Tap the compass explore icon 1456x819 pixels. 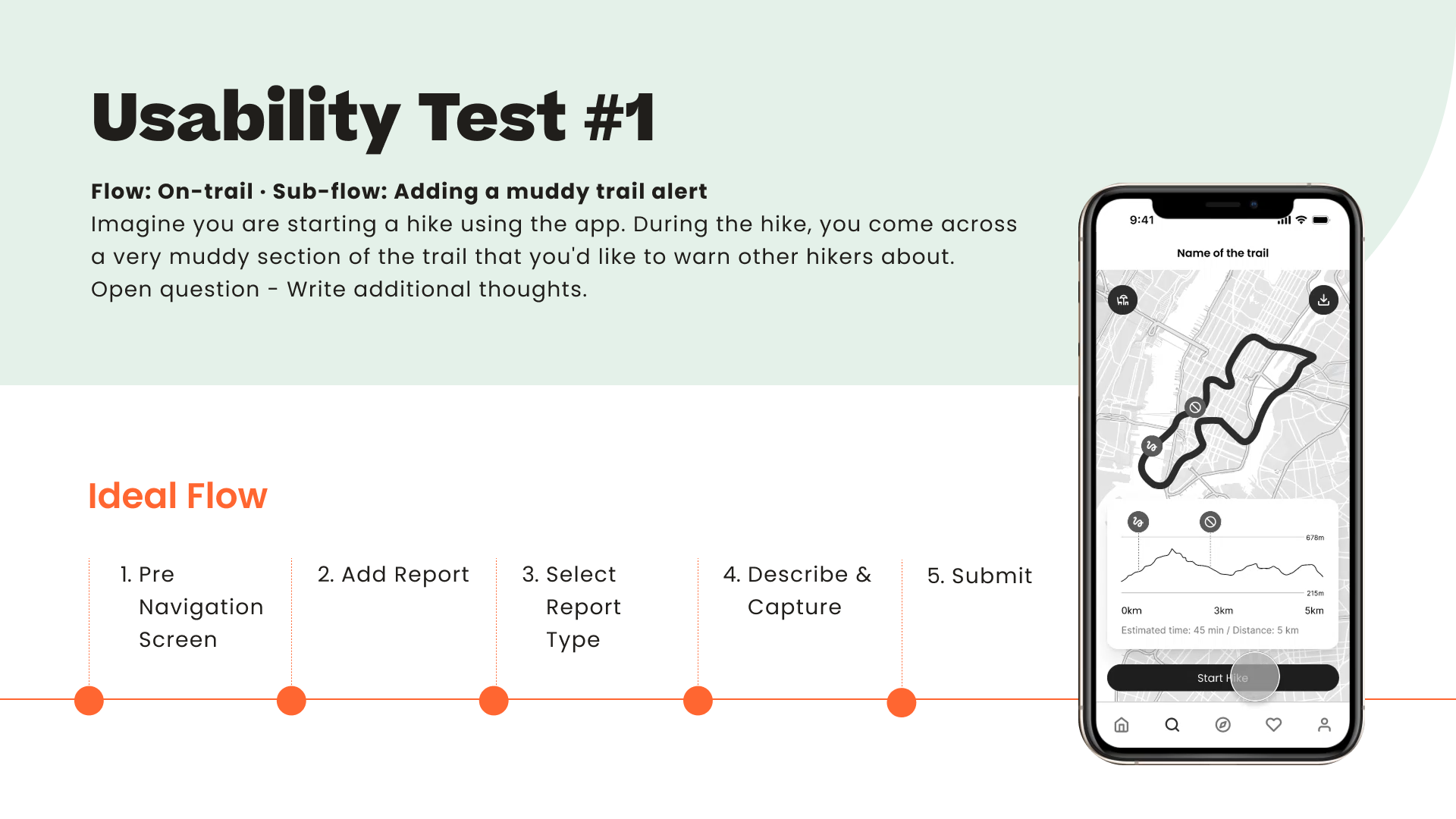(x=1222, y=725)
